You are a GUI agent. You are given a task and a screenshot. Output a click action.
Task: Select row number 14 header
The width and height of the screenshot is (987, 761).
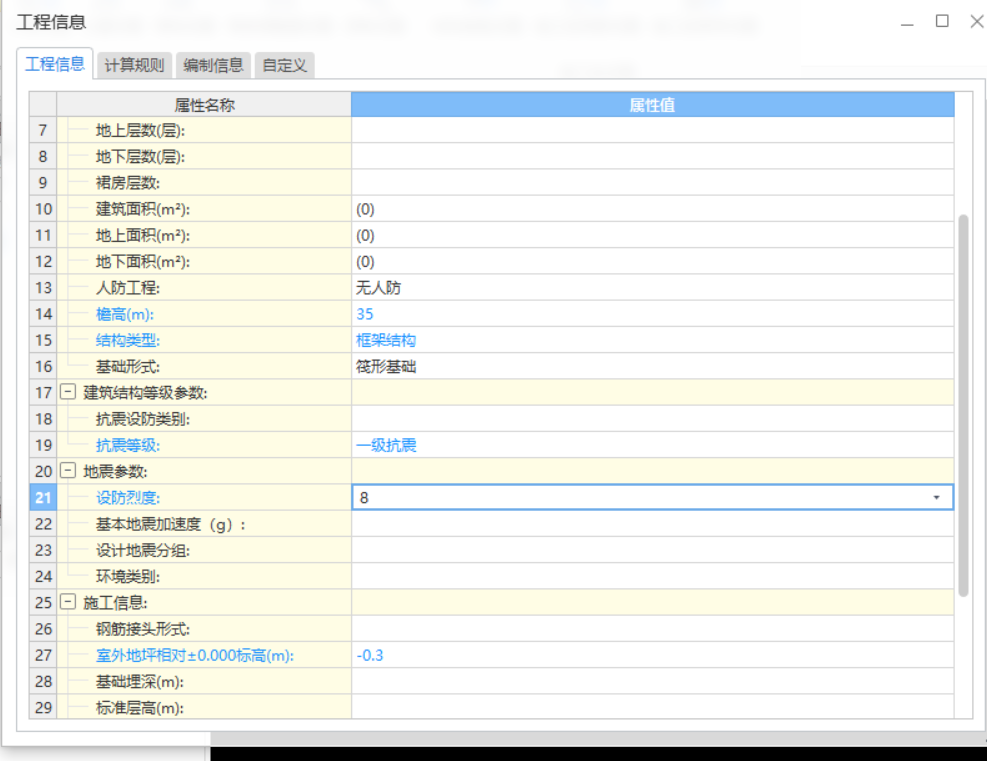point(43,314)
